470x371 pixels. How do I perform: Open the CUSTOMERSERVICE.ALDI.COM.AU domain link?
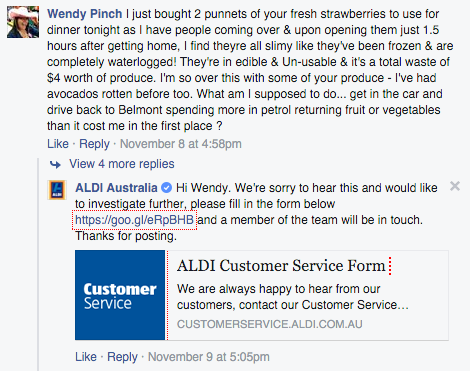pos(269,324)
